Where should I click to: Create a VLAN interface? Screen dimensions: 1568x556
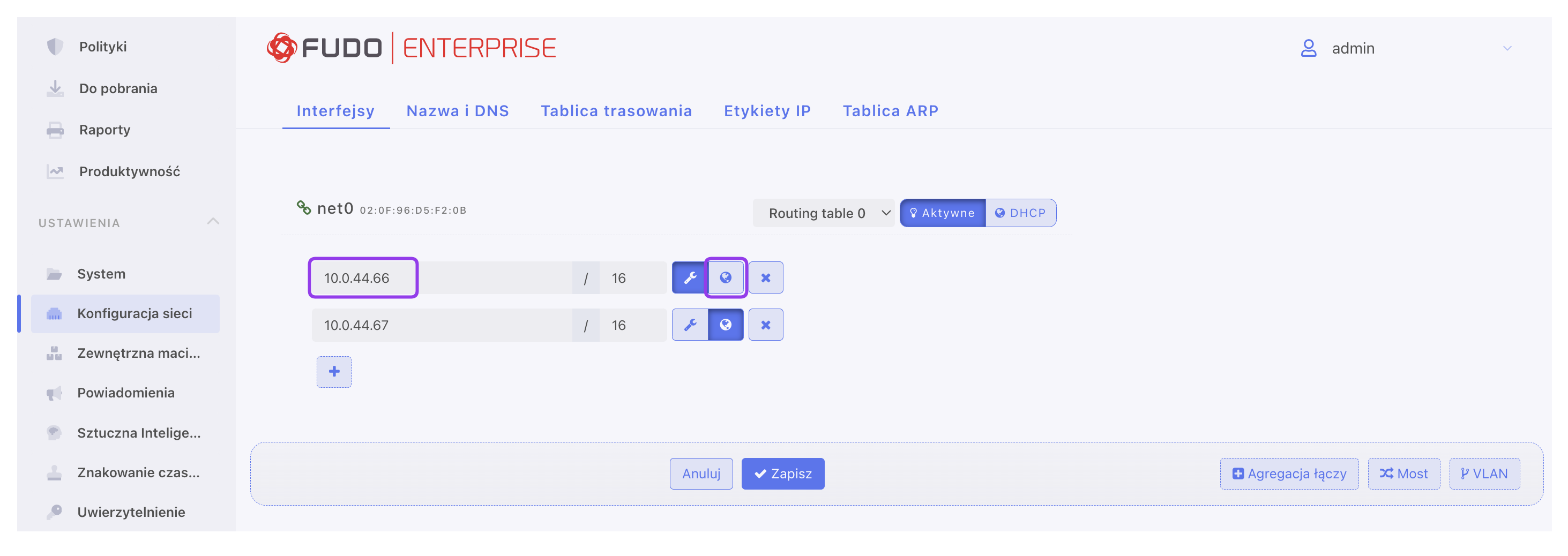[x=1484, y=474]
